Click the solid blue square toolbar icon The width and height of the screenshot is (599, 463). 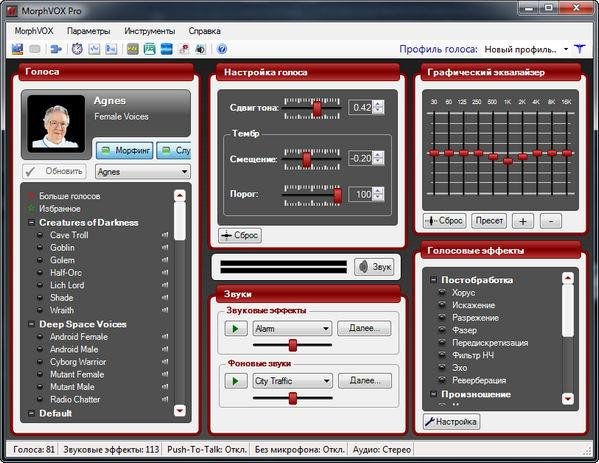point(167,49)
